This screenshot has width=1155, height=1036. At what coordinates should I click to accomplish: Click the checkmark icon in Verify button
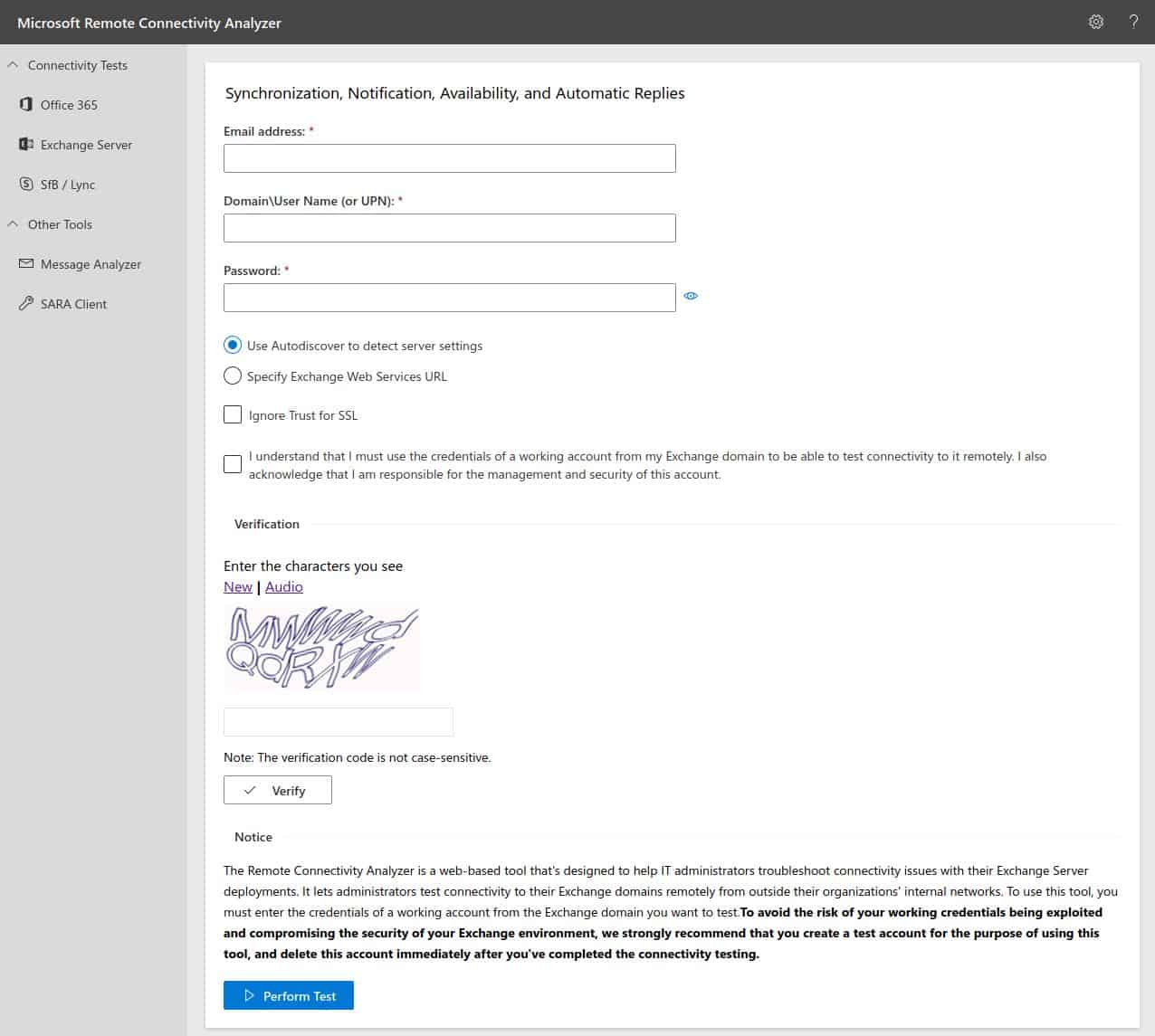coord(250,790)
